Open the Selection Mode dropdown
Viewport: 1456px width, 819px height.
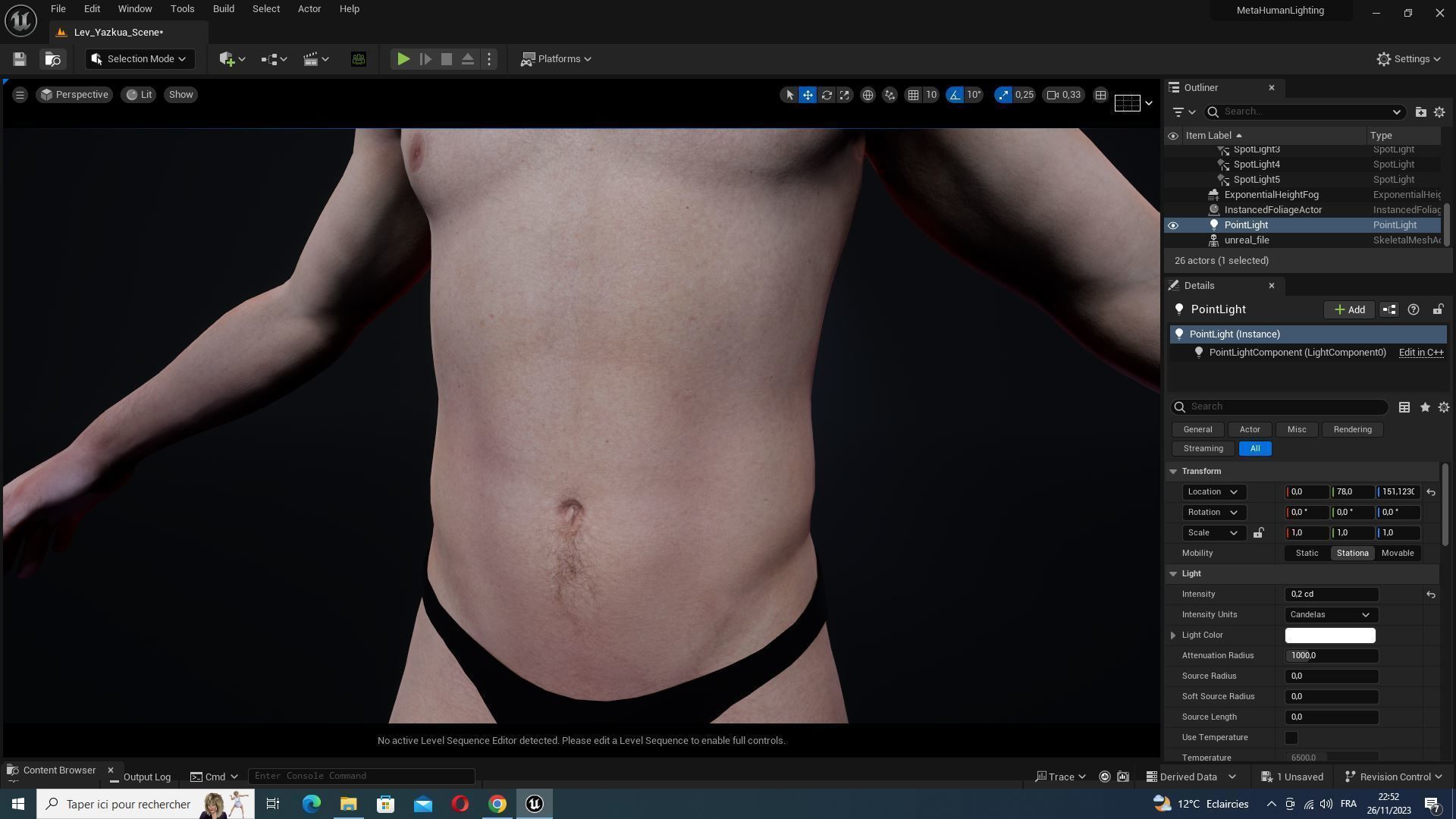(140, 59)
